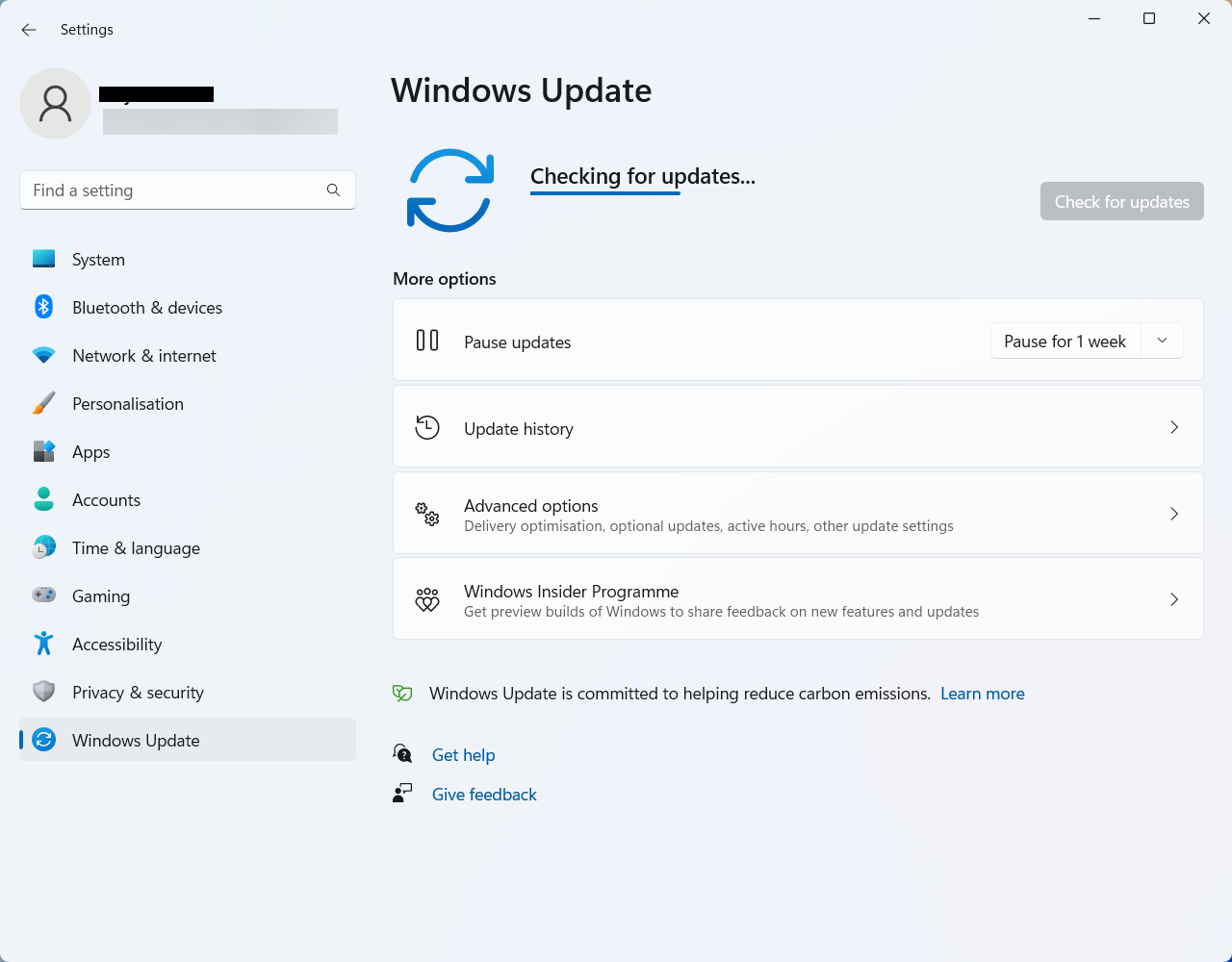Screen dimensions: 1232x962
Task: Click the pause bars icon
Action: (427, 341)
